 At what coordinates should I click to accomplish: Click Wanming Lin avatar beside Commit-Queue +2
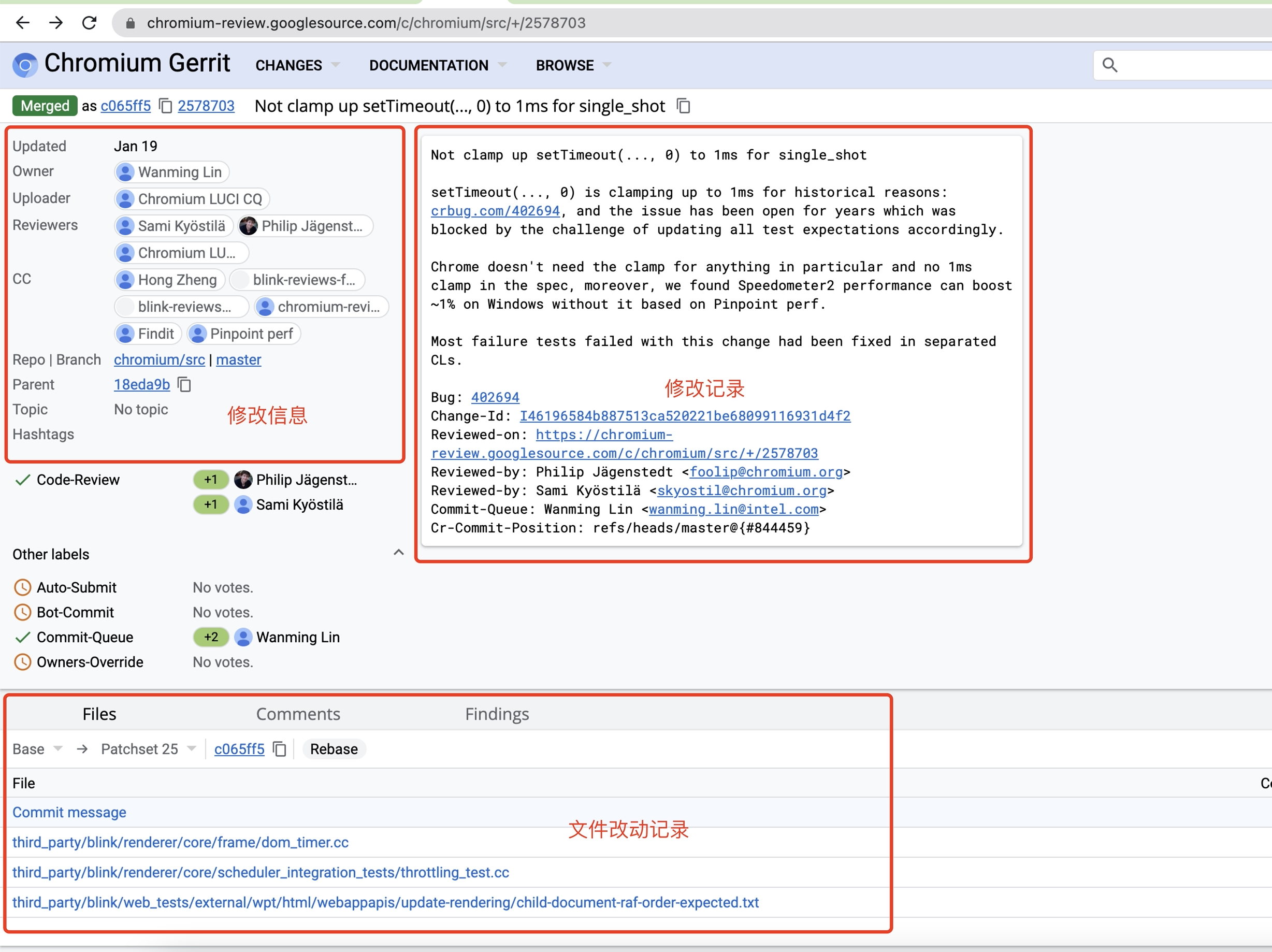click(243, 638)
